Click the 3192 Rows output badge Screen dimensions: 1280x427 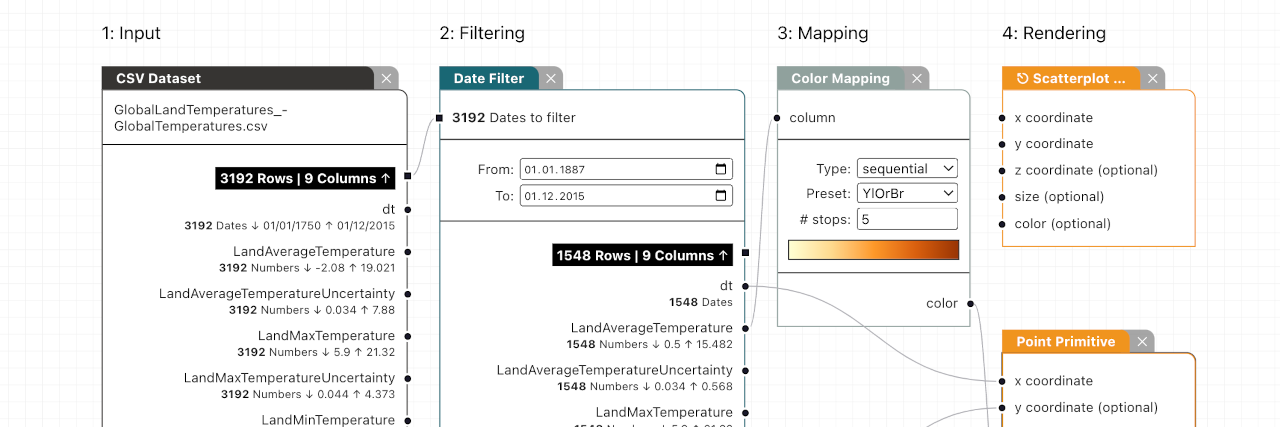coord(305,178)
